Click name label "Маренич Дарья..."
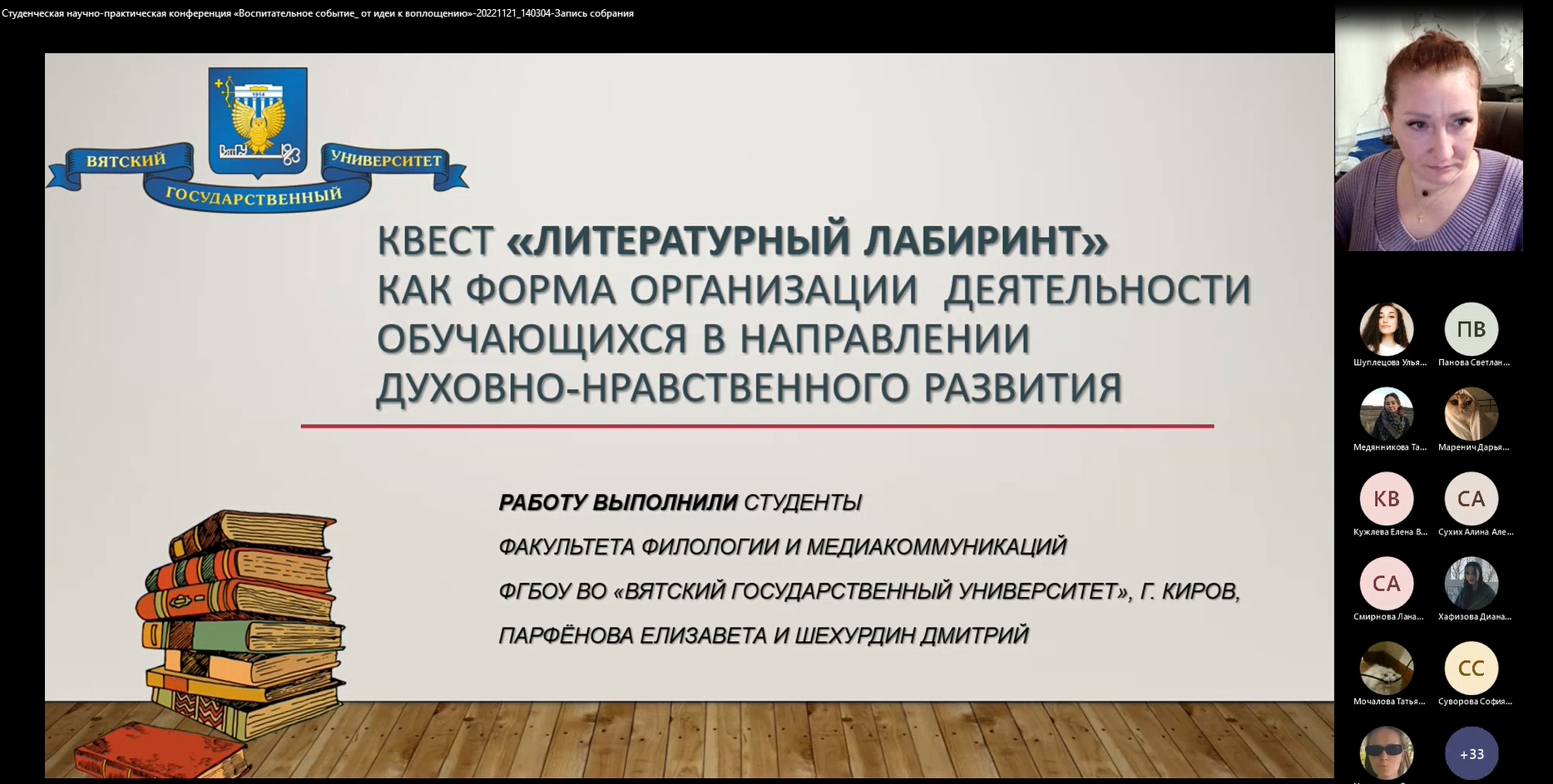This screenshot has height=784, width=1553. pos(1474,447)
